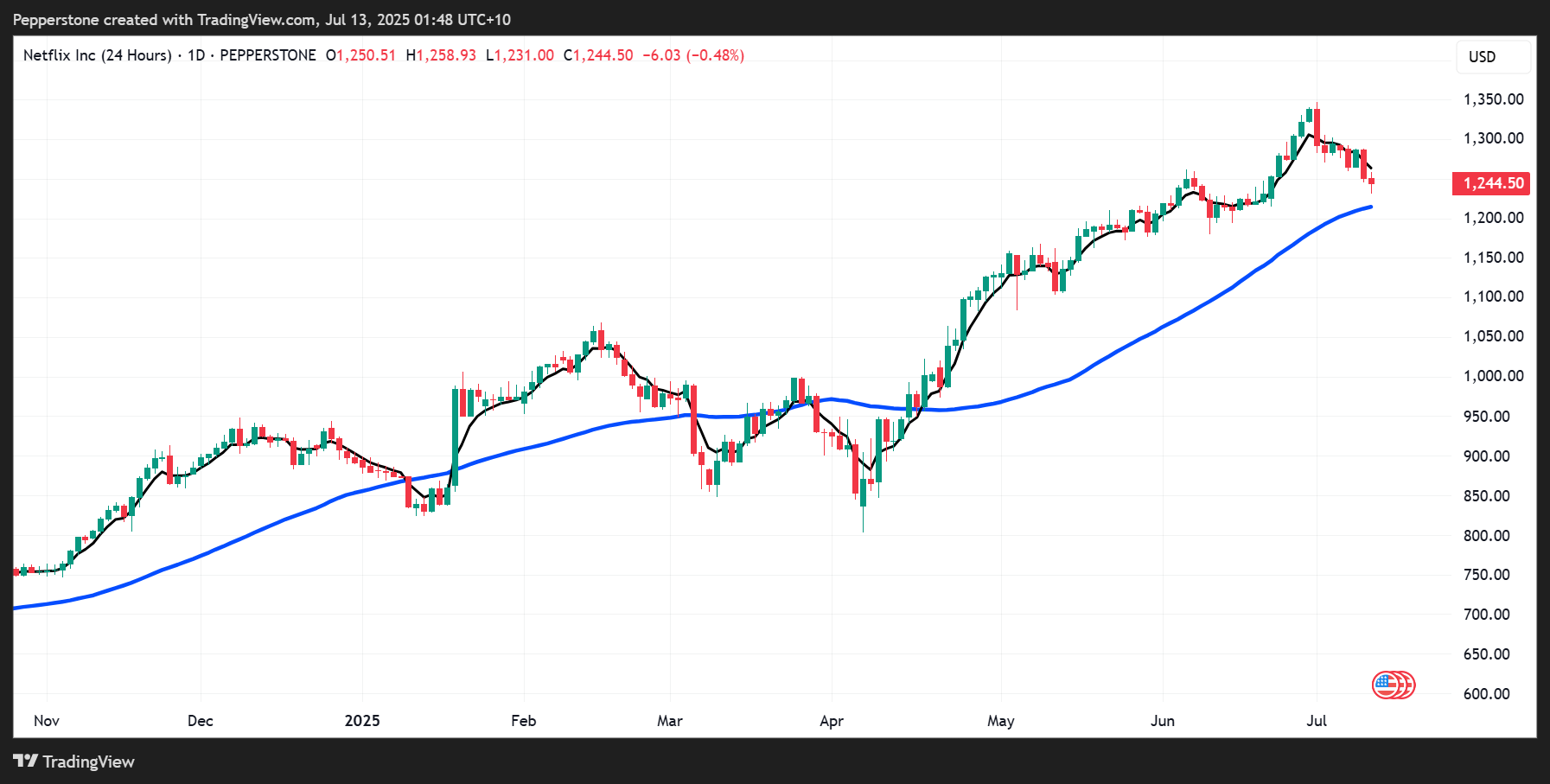This screenshot has height=784, width=1550.
Task: Click the Nov label on time axis
Action: tap(47, 721)
